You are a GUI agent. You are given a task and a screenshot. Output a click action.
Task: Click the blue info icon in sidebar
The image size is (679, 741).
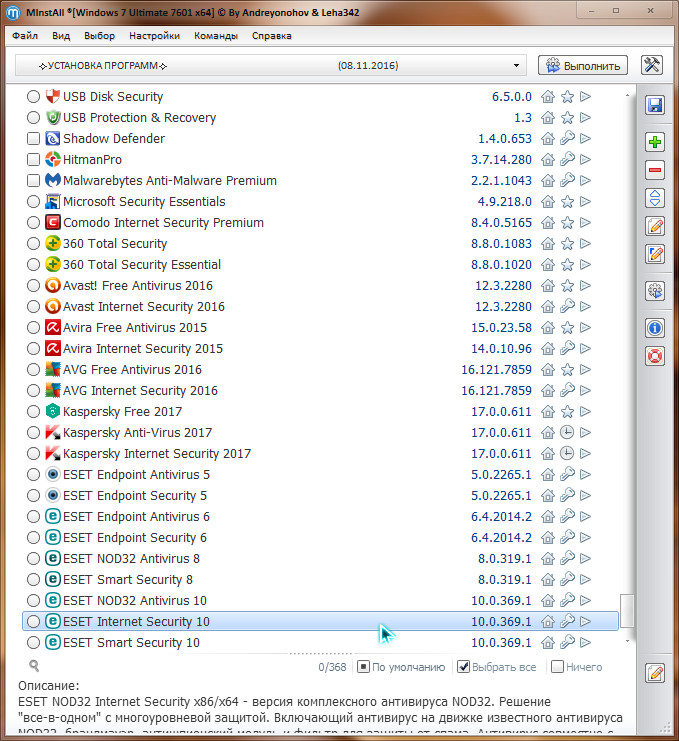point(655,327)
